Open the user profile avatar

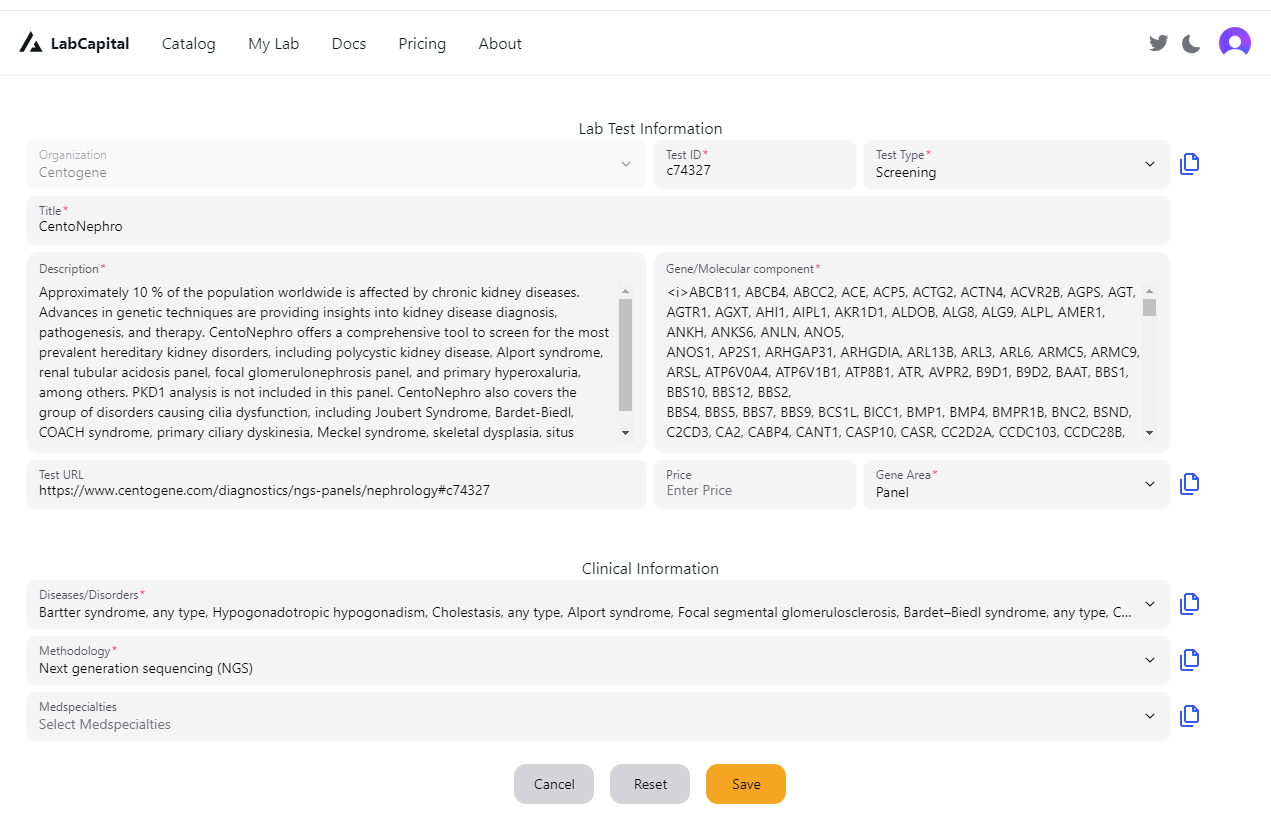point(1235,43)
